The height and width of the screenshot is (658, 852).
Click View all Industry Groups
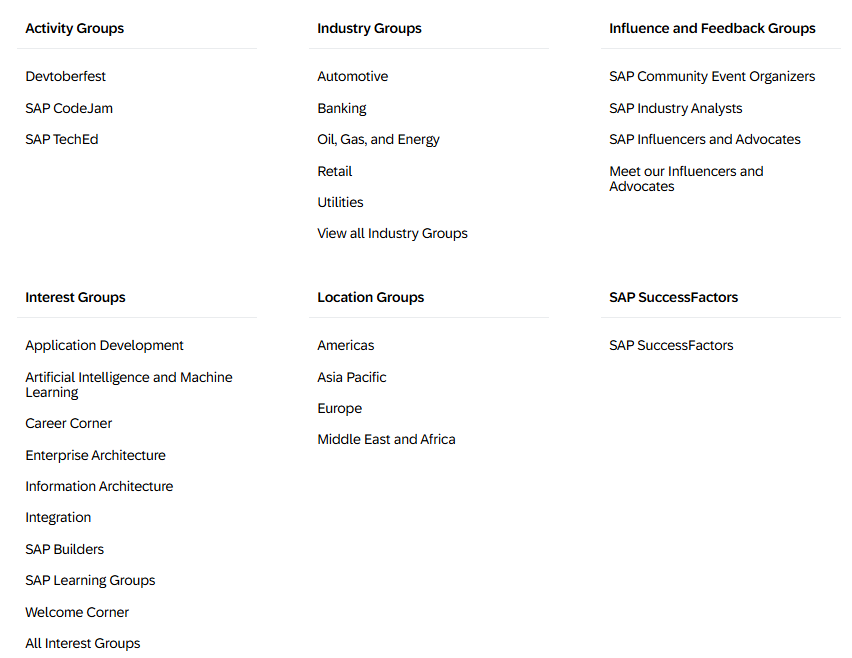pos(392,234)
